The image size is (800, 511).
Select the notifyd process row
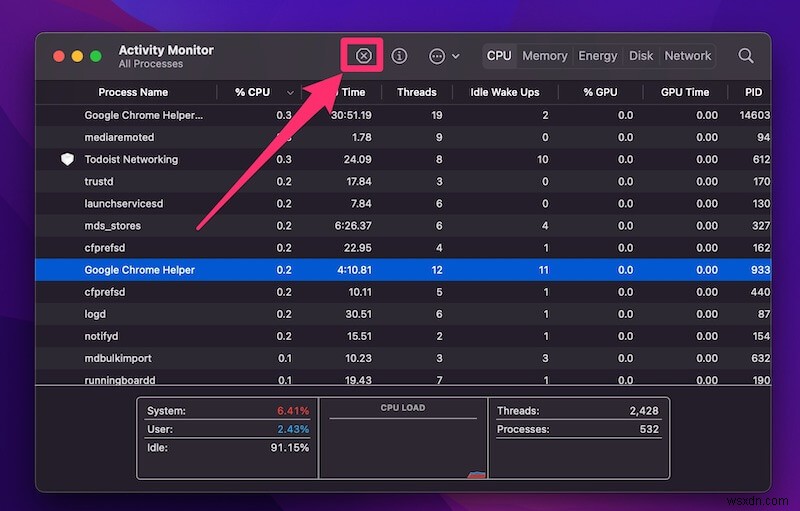(x=403, y=336)
